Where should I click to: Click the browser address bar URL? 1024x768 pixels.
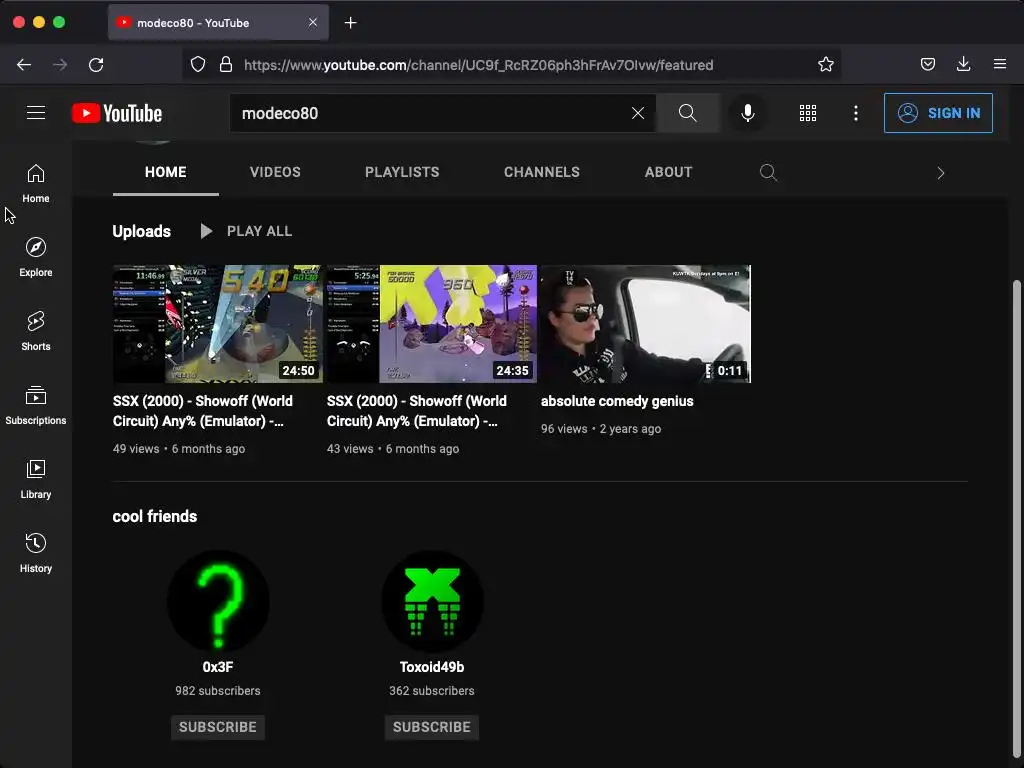[x=479, y=65]
